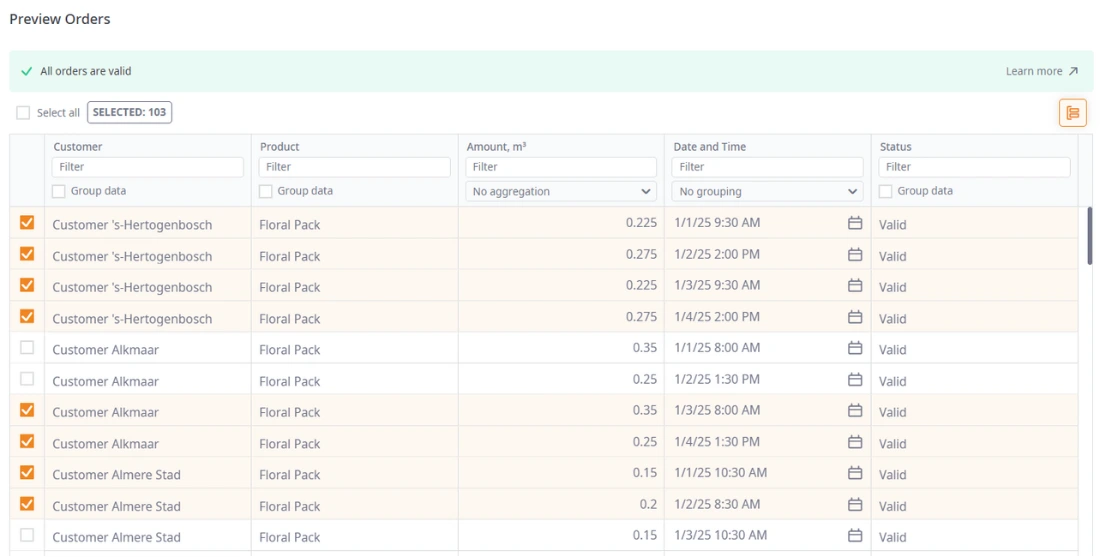The height and width of the screenshot is (560, 1100).
Task: Follow the Learn more link
Action: pyautogui.click(x=1042, y=71)
